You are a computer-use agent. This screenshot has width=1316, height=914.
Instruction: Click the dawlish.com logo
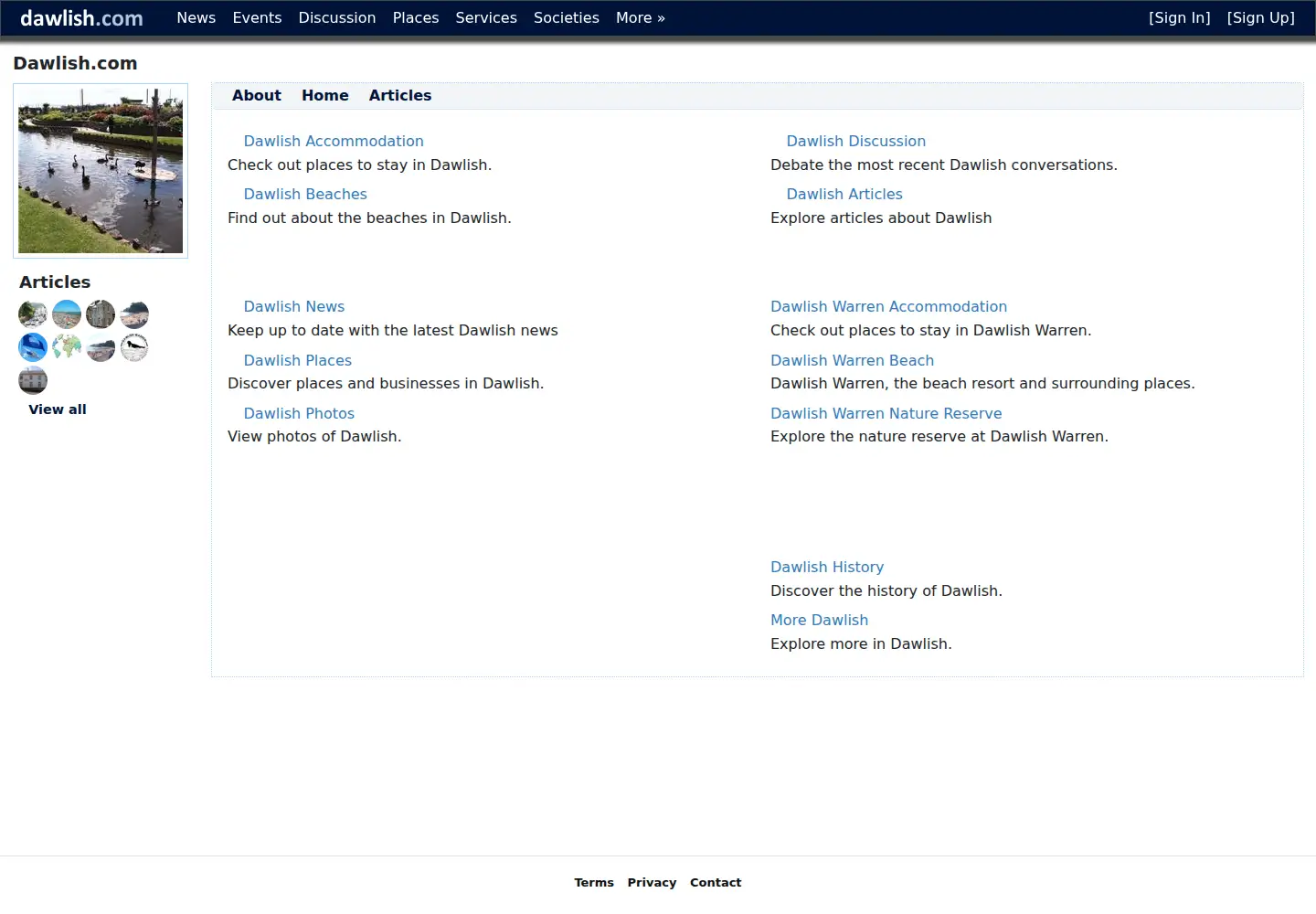[81, 17]
